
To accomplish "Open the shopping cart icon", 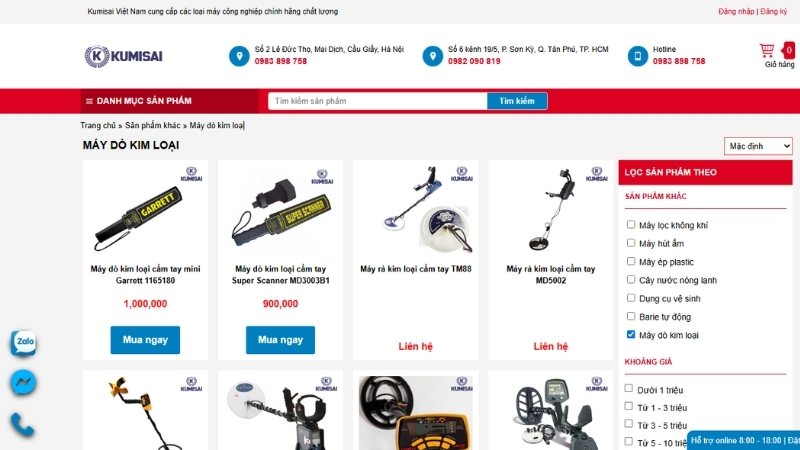I will [766, 51].
